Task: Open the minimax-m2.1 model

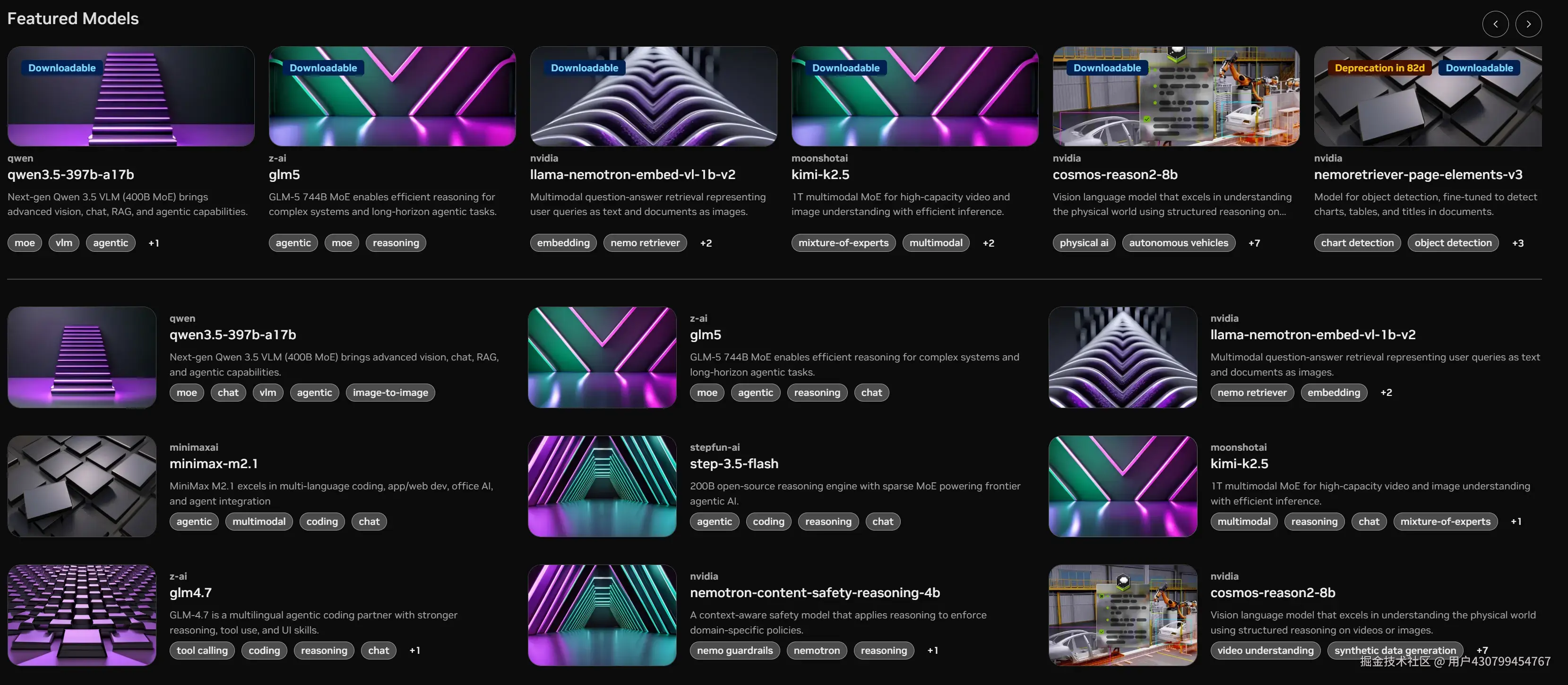Action: coord(213,463)
